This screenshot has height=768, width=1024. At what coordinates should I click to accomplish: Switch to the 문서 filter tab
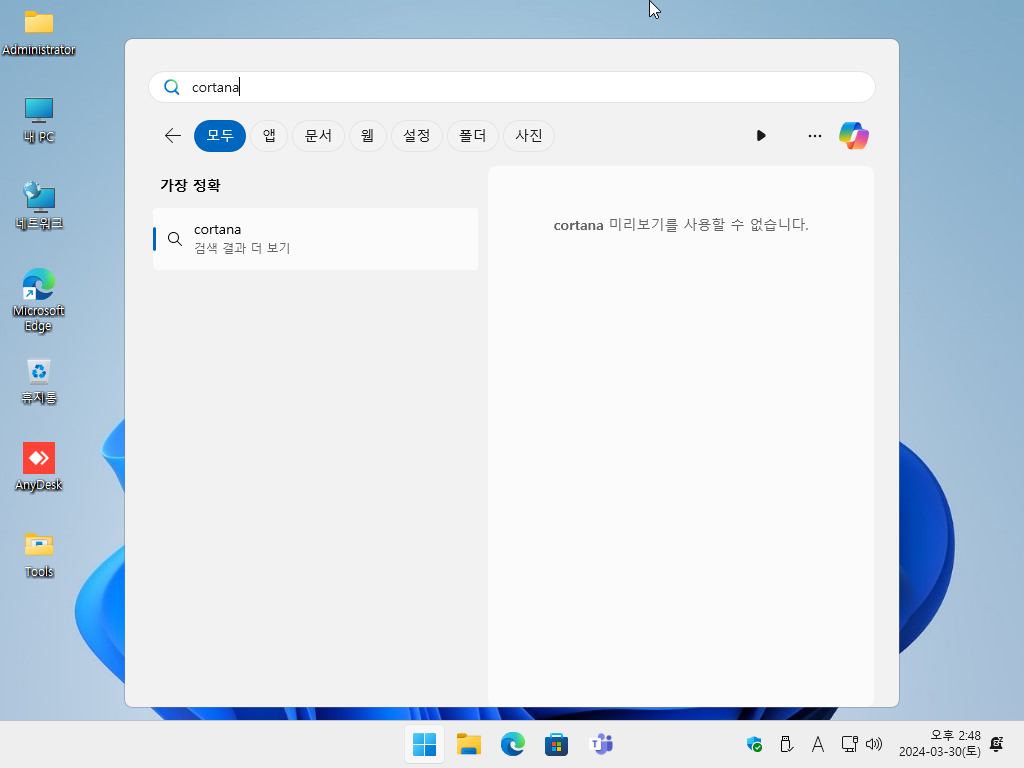tap(319, 136)
